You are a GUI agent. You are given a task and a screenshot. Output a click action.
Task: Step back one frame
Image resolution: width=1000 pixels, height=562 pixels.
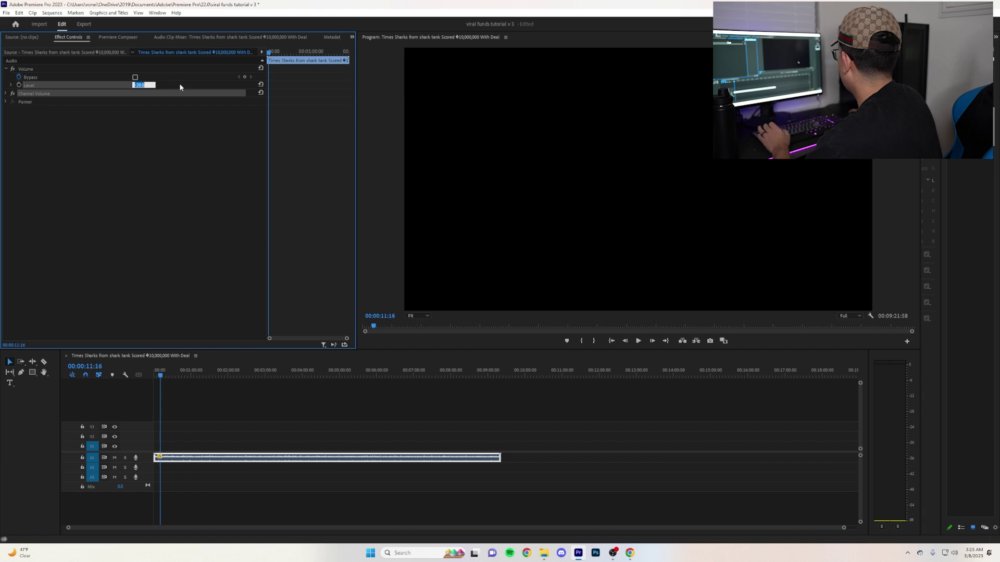coord(625,341)
